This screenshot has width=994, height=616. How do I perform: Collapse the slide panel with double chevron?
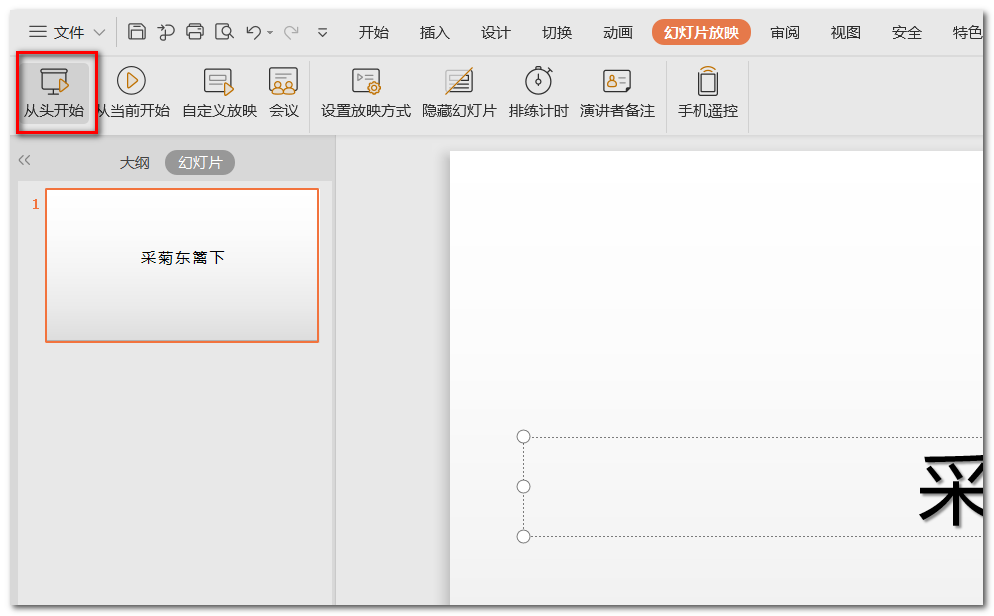click(x=25, y=160)
